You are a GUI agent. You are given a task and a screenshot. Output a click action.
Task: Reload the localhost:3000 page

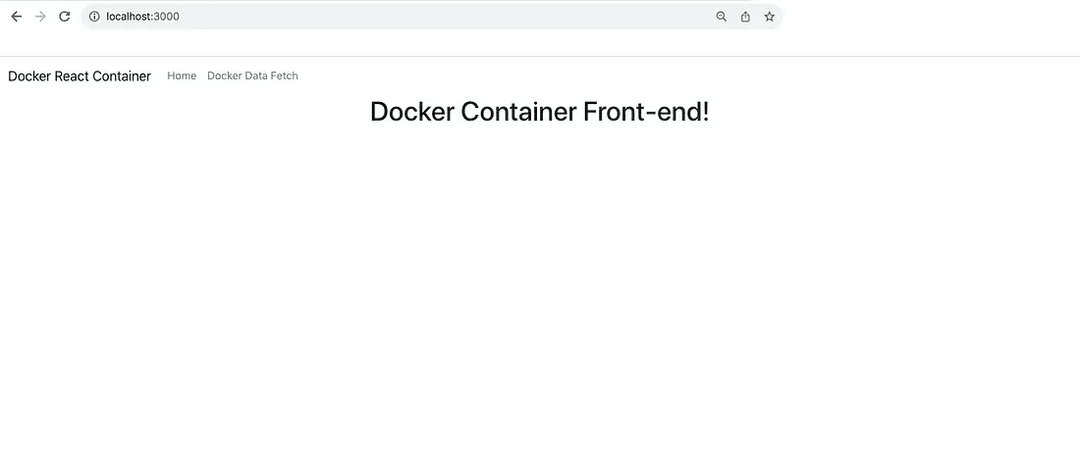click(x=65, y=16)
